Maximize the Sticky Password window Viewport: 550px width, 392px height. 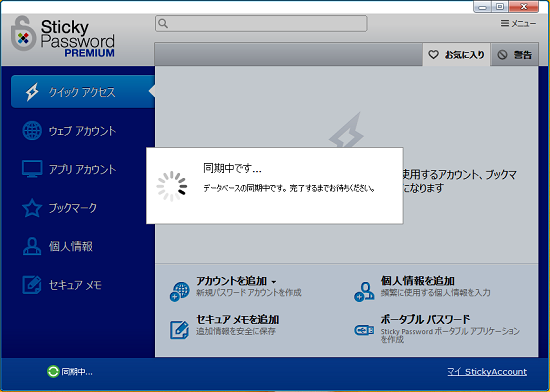[x=500, y=7]
